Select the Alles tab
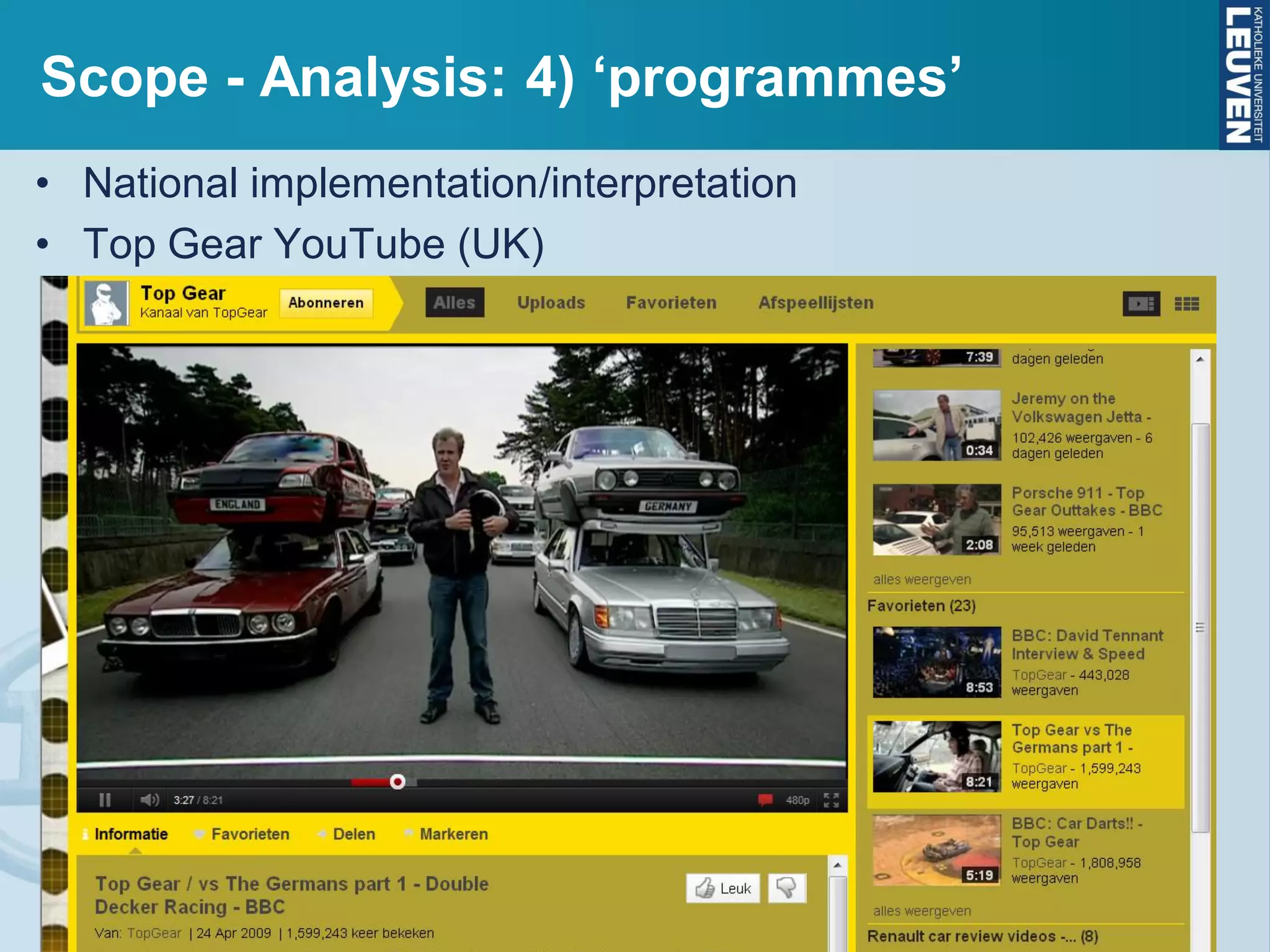The width and height of the screenshot is (1270, 952). (x=455, y=302)
